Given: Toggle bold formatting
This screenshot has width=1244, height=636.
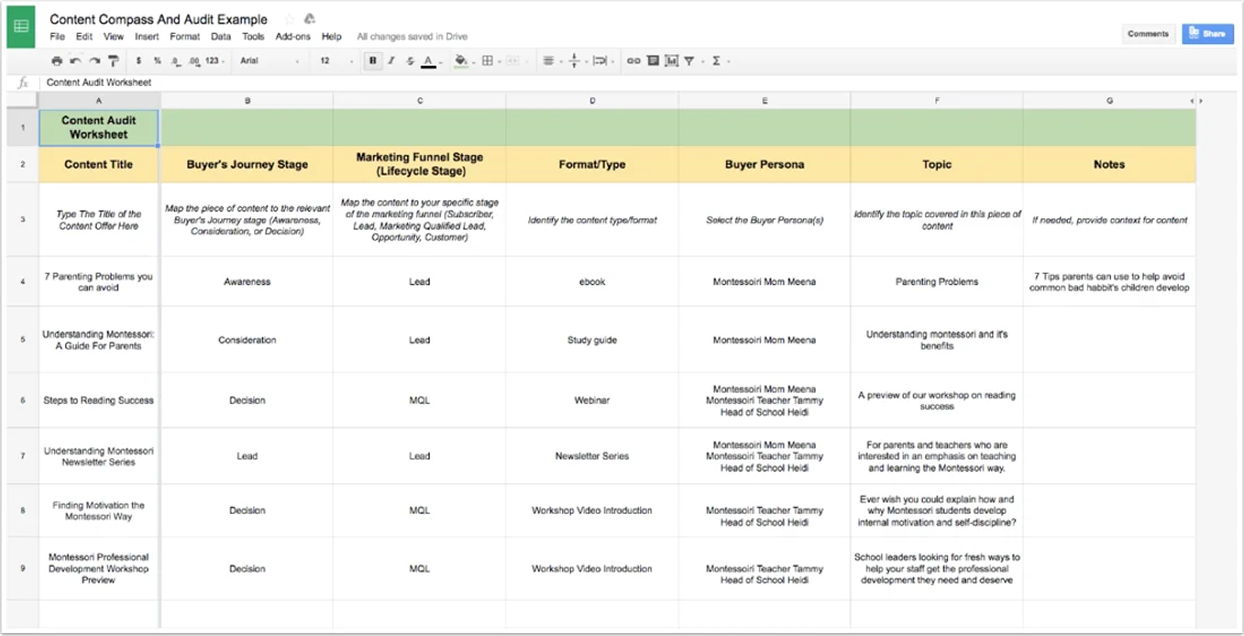Looking at the screenshot, I should pyautogui.click(x=373, y=61).
